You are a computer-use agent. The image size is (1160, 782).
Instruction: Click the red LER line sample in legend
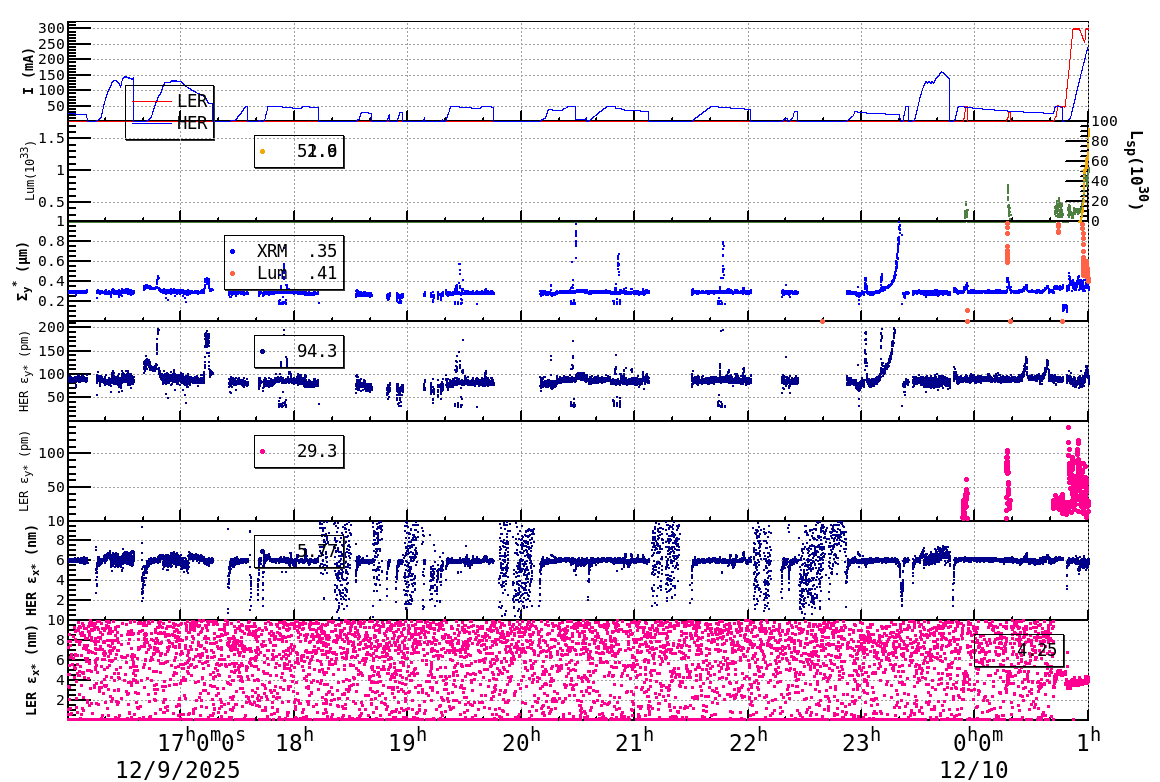150,100
